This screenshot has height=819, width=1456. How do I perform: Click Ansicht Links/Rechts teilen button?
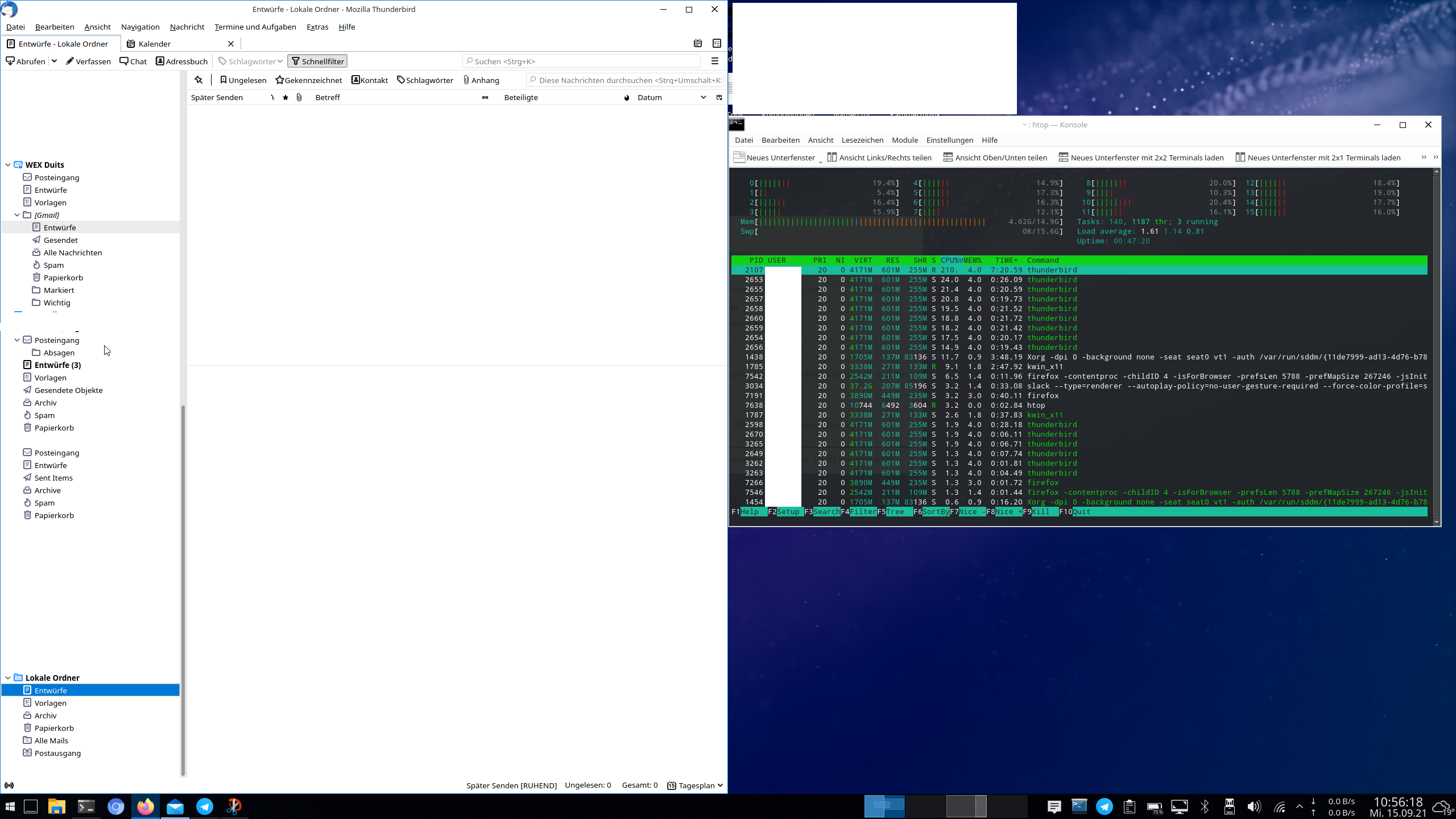(x=879, y=158)
